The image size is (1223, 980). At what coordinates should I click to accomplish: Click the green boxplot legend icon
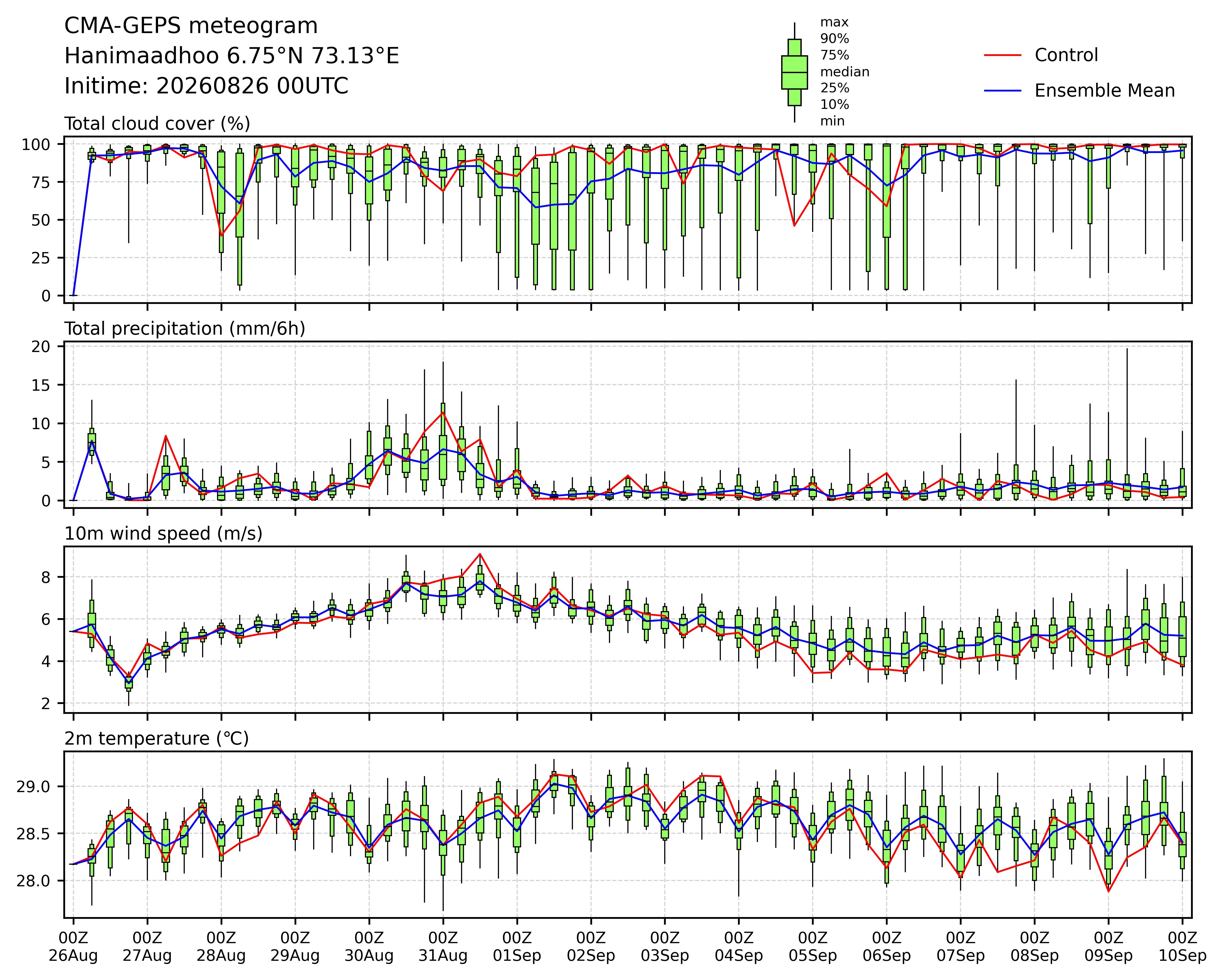pyautogui.click(x=794, y=73)
